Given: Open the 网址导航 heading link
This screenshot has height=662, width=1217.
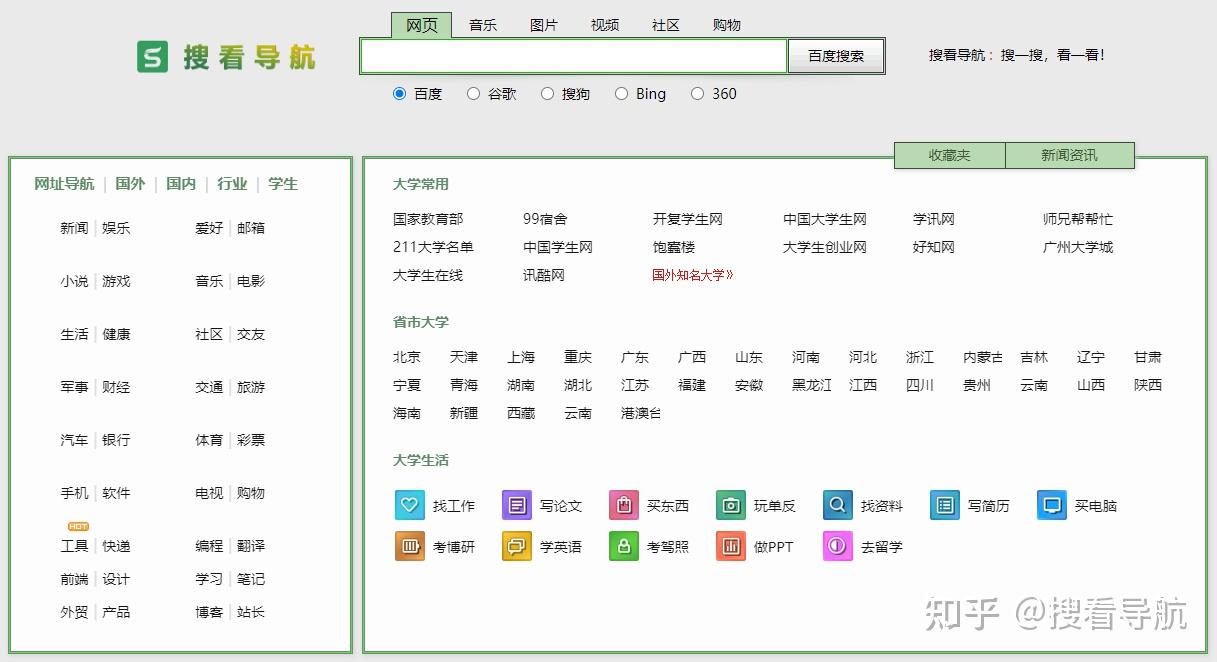Looking at the screenshot, I should click(64, 184).
